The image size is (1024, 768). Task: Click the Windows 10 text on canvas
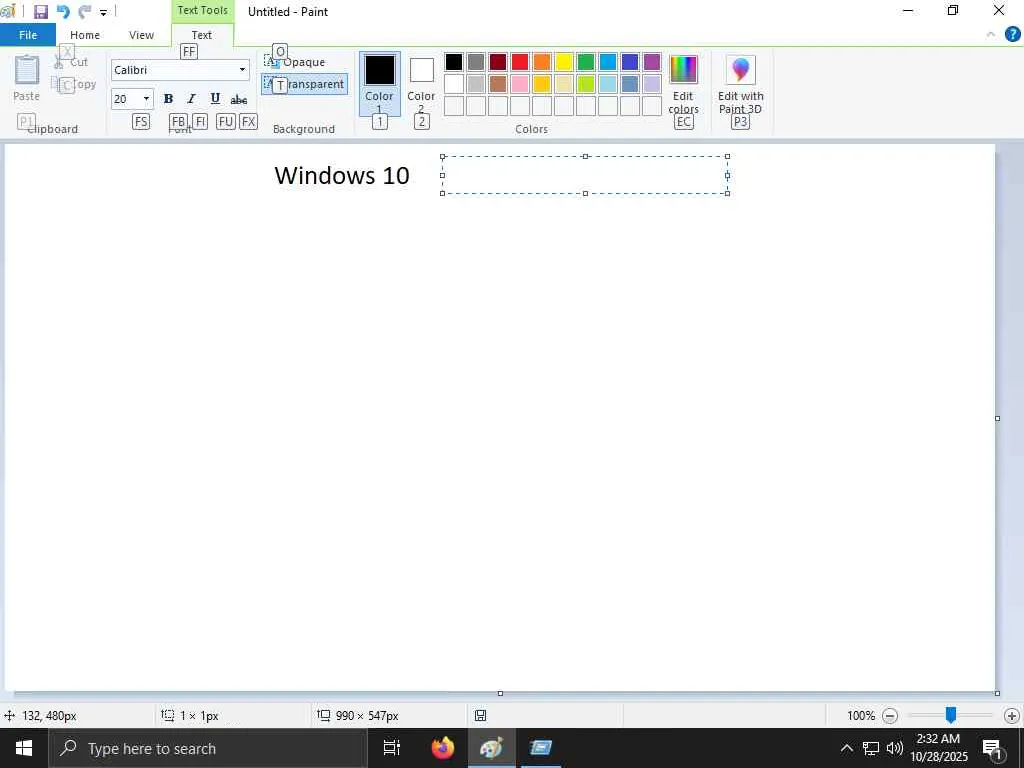point(342,175)
